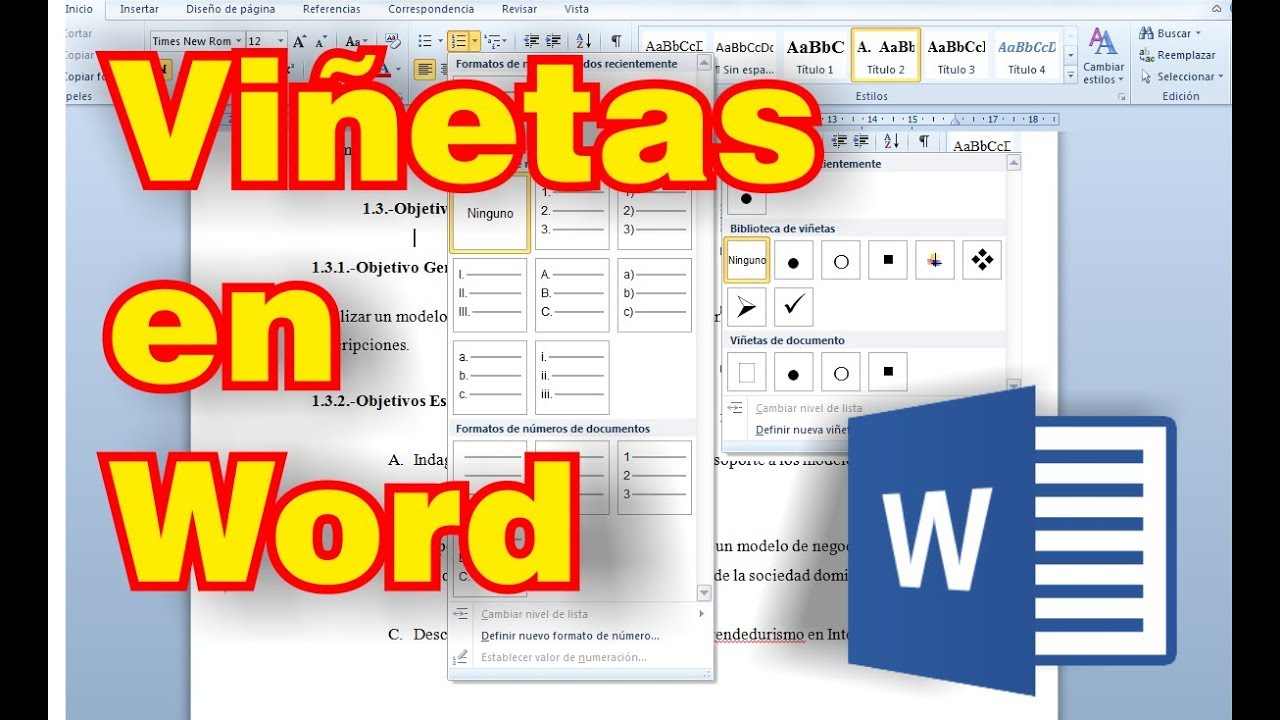Apply the Título 4 style

(x=1027, y=55)
